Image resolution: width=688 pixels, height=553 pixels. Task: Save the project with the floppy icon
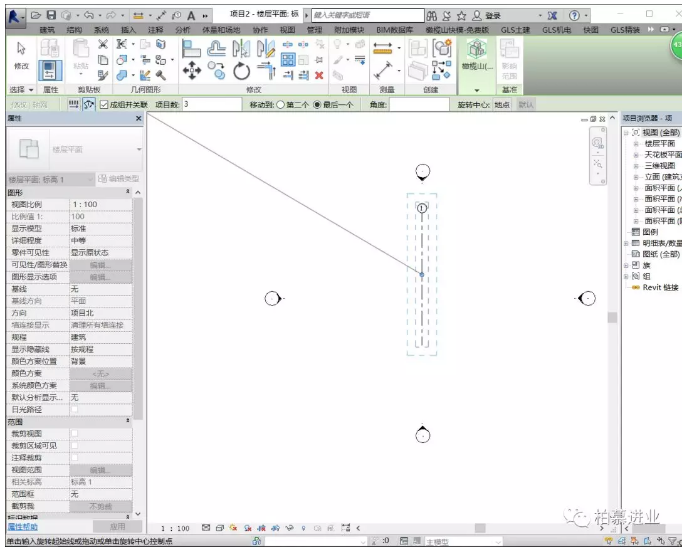51,15
